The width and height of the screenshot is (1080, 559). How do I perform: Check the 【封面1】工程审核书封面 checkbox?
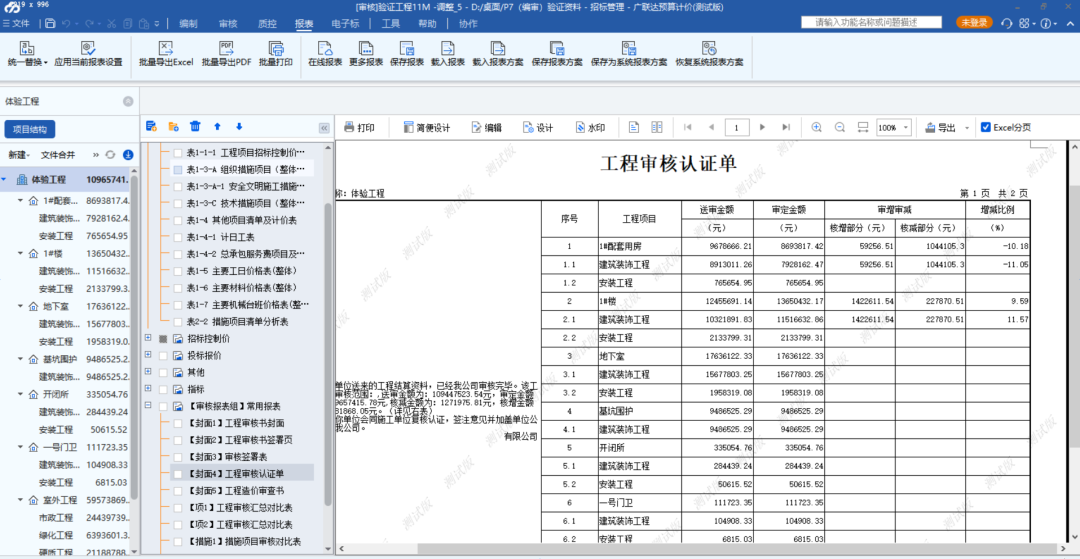178,423
